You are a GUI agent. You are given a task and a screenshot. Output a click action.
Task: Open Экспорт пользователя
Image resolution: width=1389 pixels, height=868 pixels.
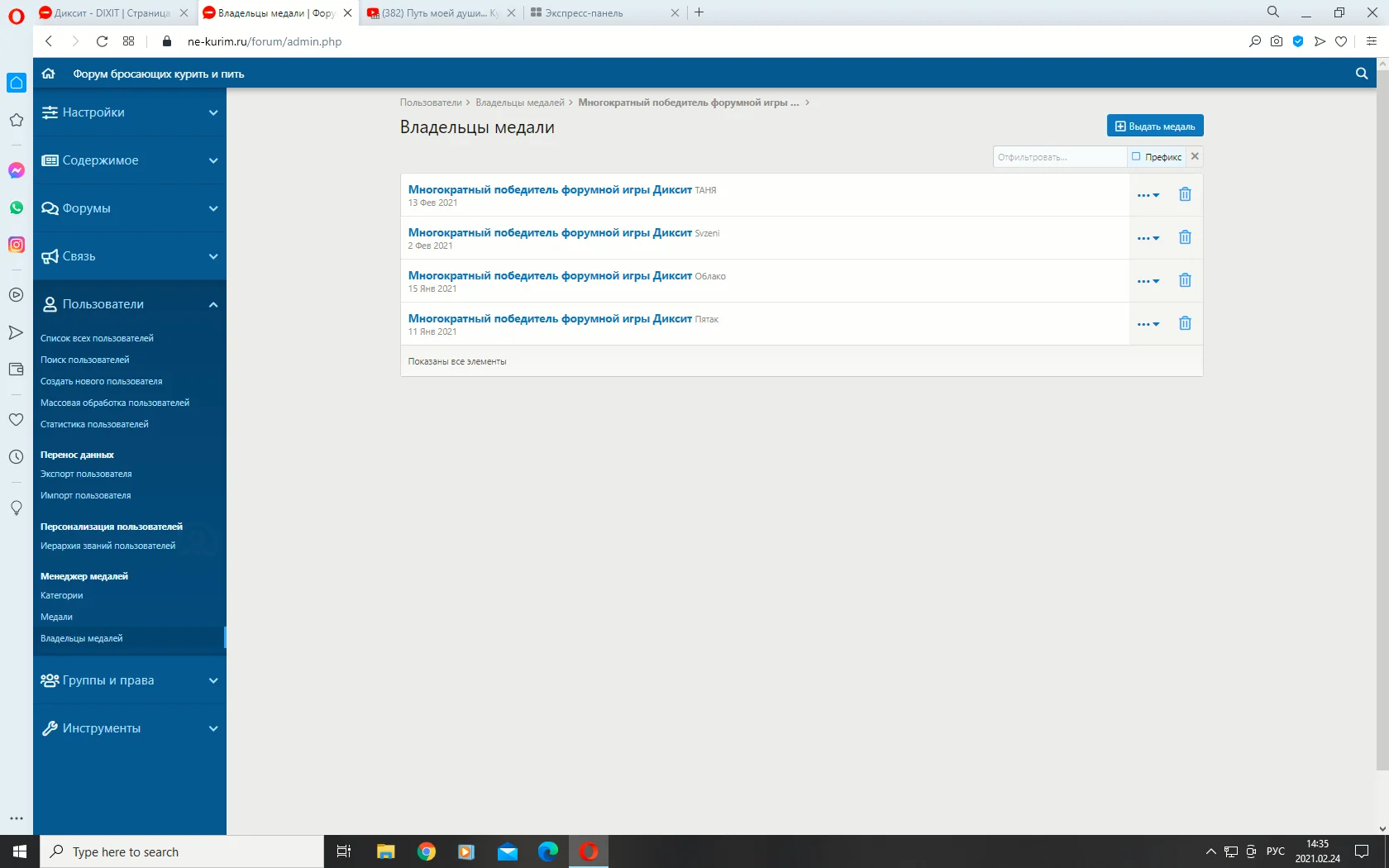pyautogui.click(x=86, y=474)
